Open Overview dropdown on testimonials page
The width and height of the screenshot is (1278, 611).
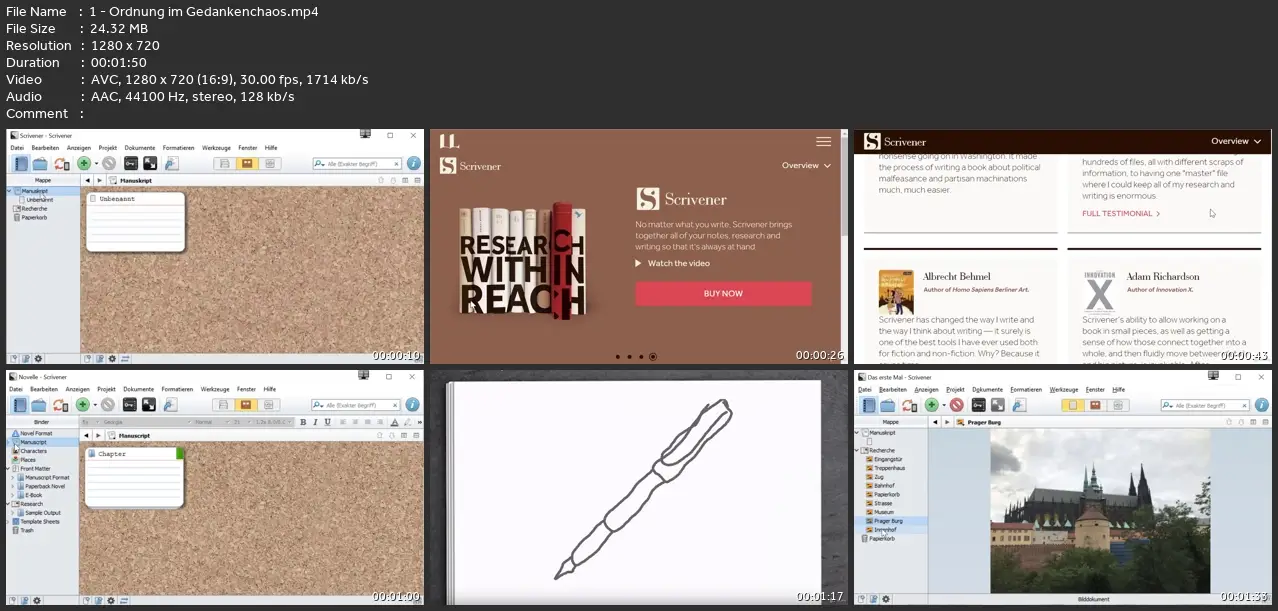pyautogui.click(x=1236, y=142)
